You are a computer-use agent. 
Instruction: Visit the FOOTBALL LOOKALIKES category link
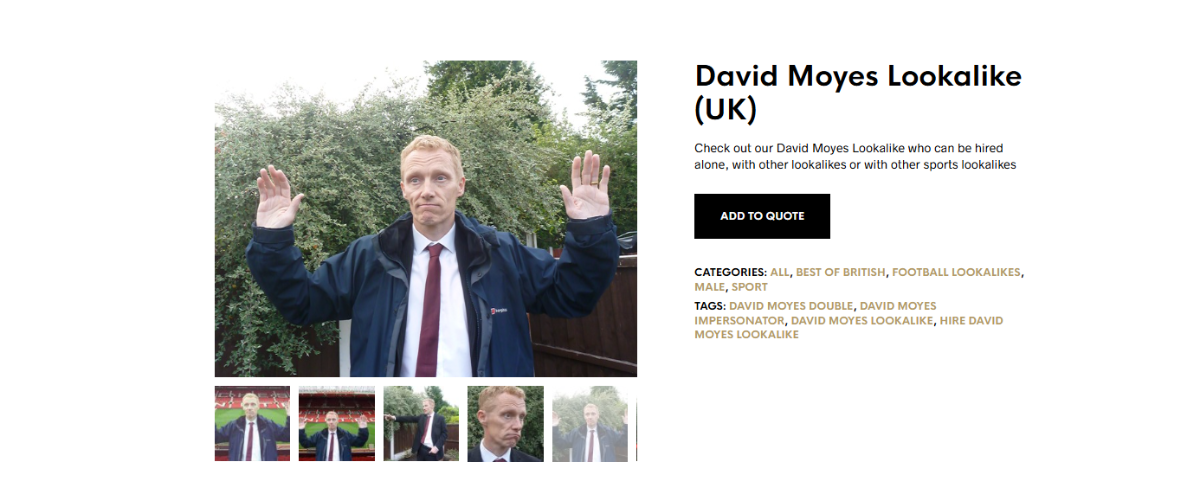[x=956, y=272]
